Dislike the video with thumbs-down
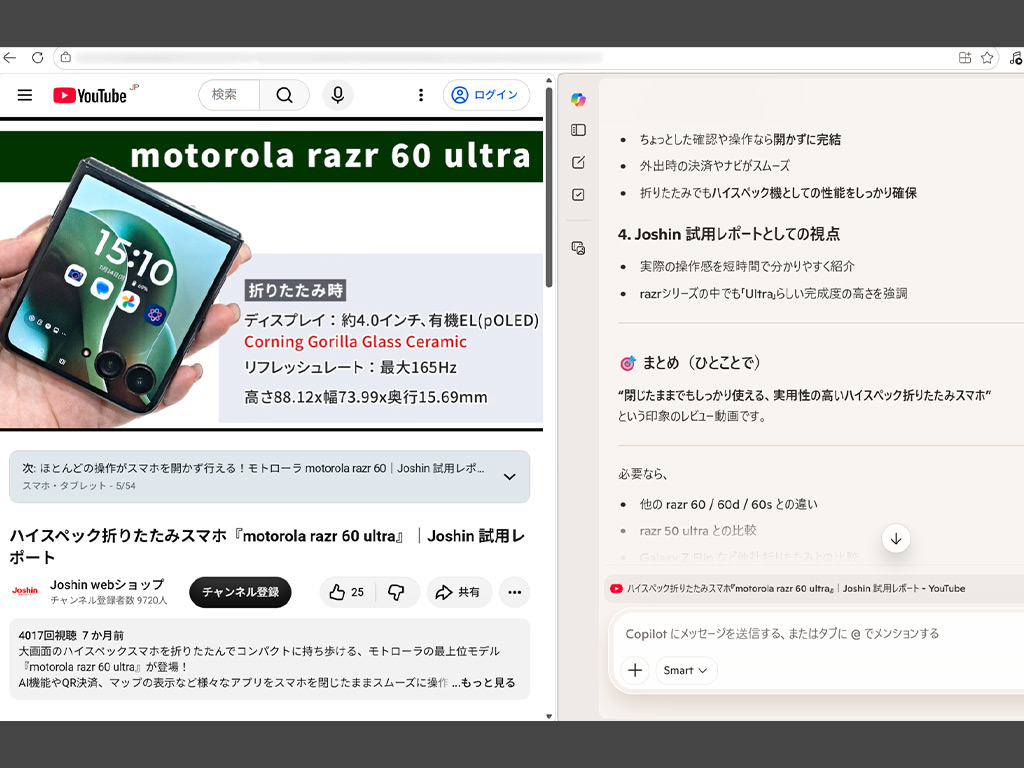This screenshot has height=768, width=1024. point(396,592)
